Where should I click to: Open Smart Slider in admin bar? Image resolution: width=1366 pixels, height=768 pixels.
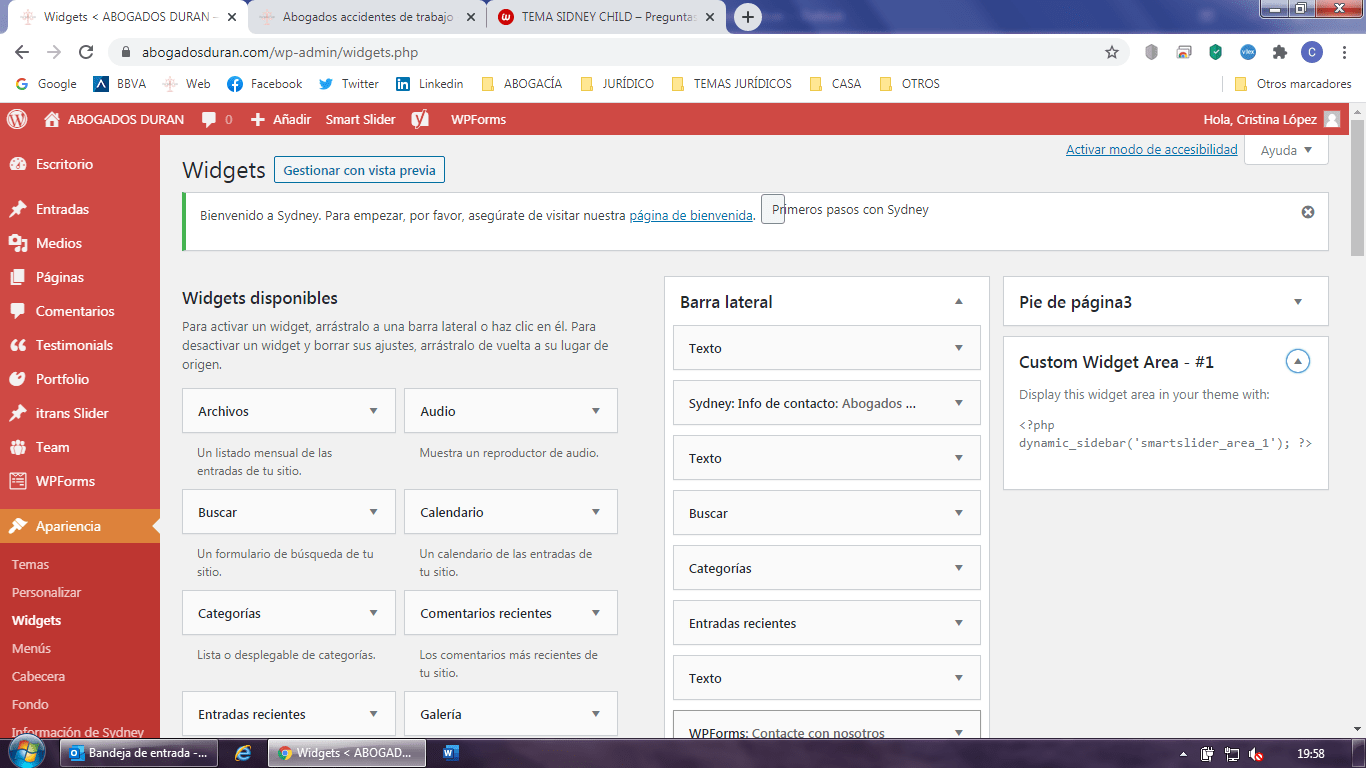[360, 119]
